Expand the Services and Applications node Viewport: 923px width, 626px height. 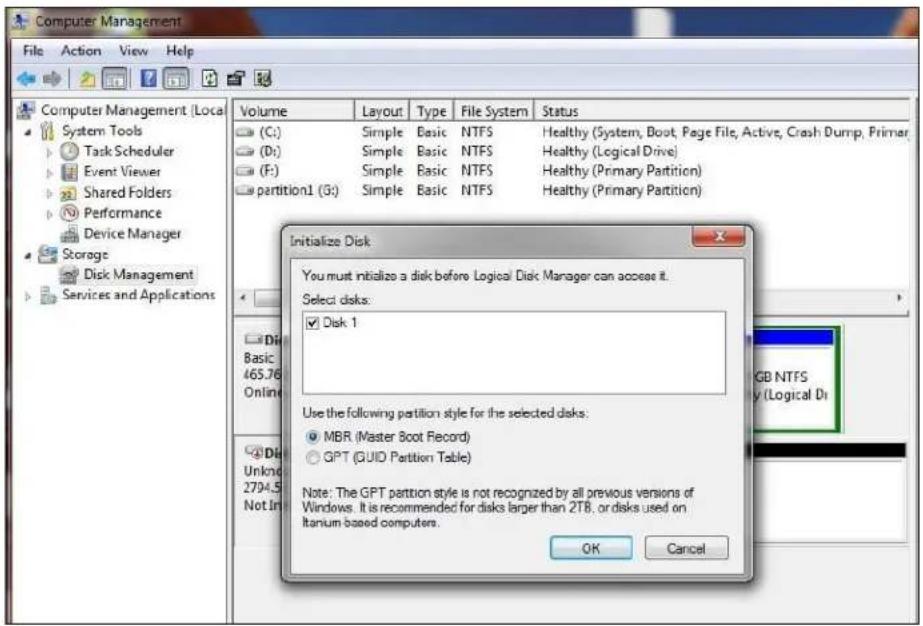tap(28, 296)
